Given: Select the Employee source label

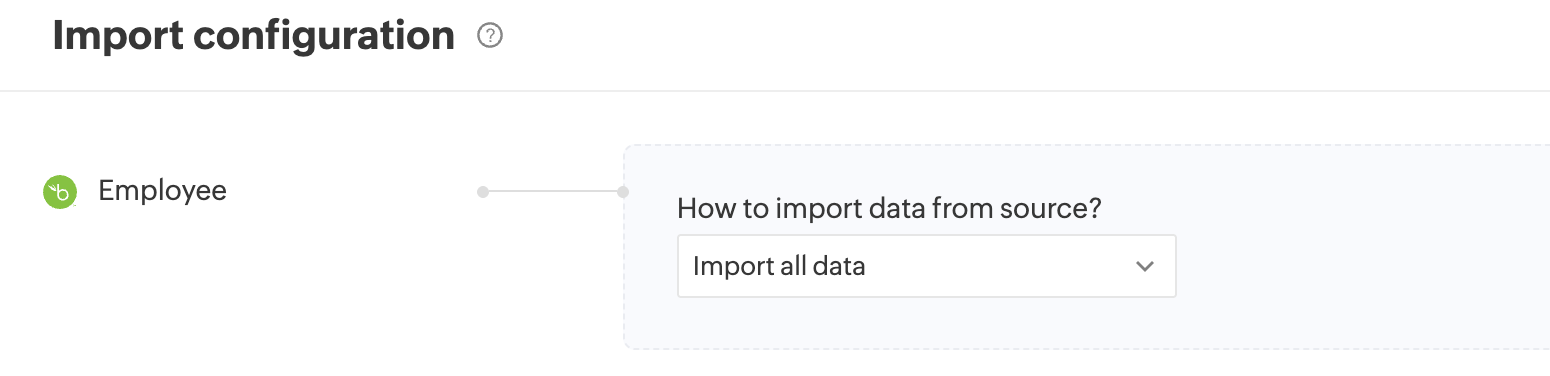Looking at the screenshot, I should 162,190.
